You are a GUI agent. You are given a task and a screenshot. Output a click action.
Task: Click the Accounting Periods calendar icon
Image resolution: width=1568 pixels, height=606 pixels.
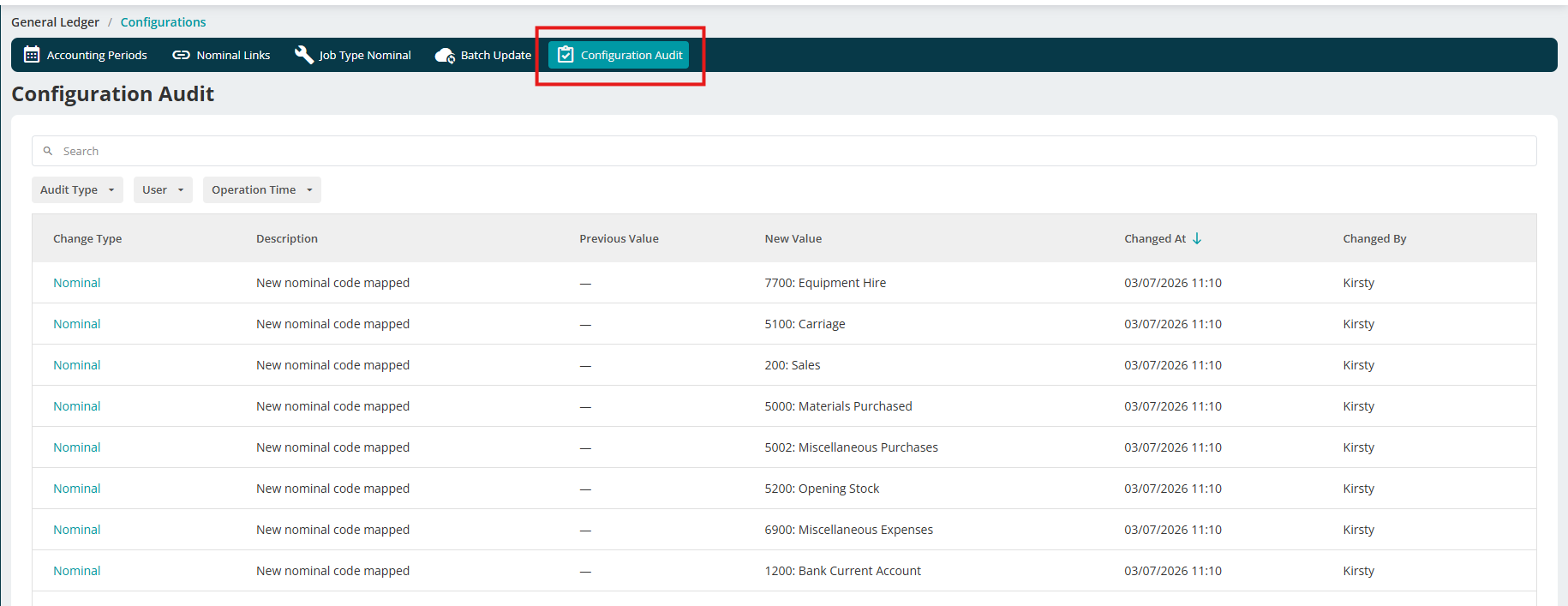coord(32,55)
